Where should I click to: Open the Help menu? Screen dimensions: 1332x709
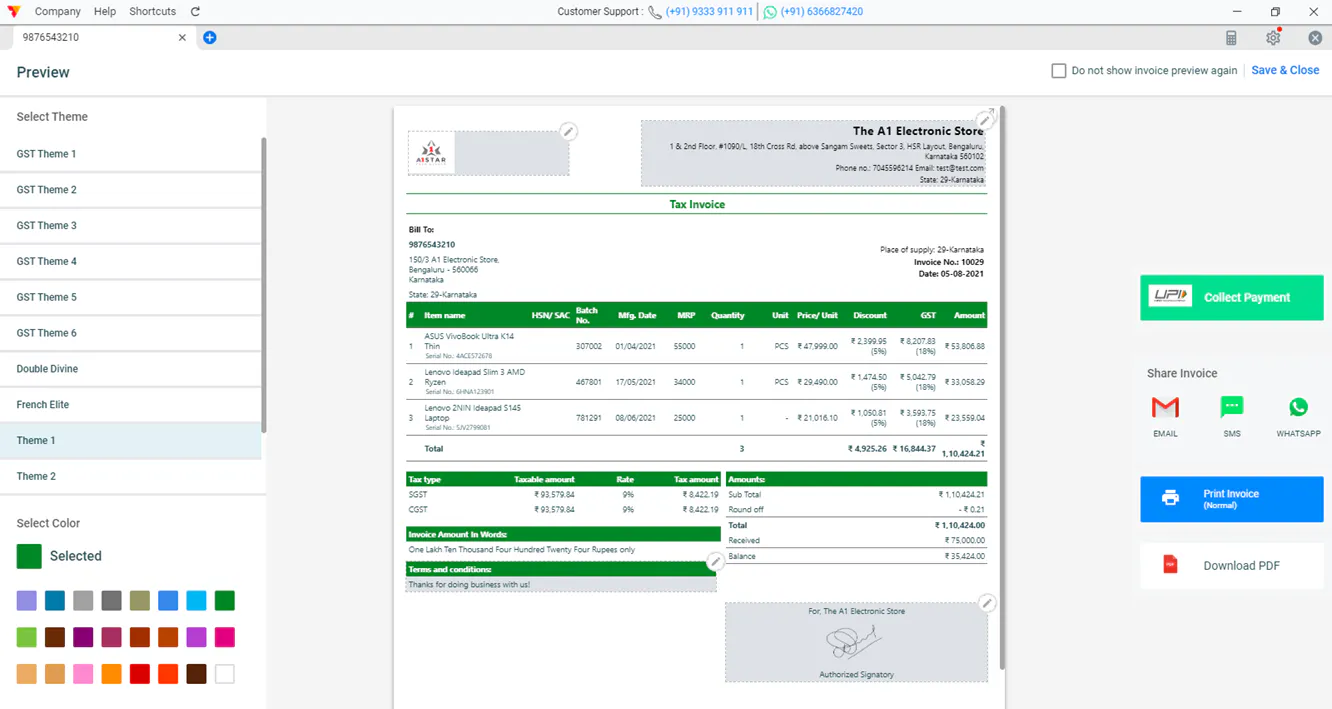click(x=105, y=12)
